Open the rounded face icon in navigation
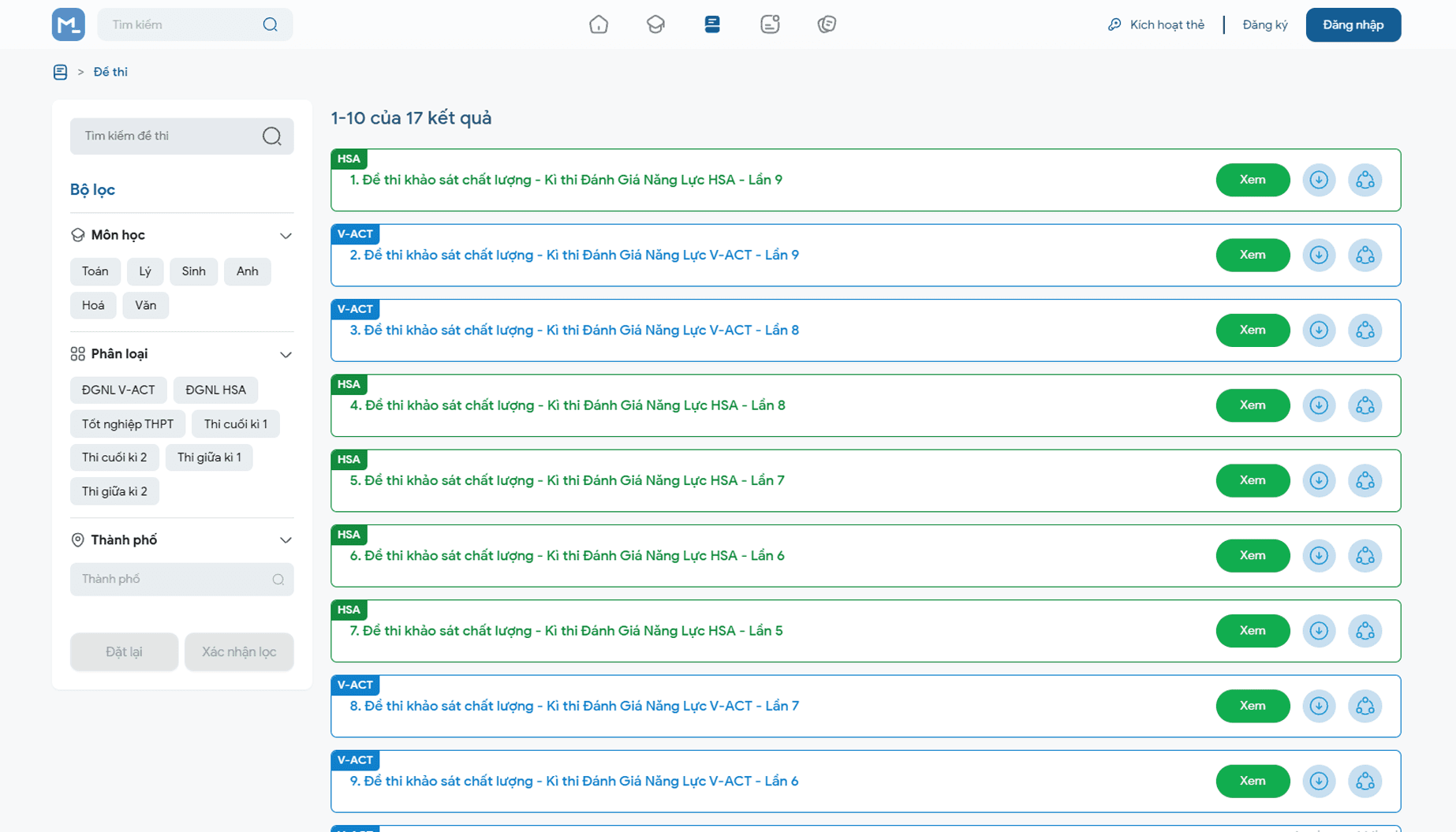1456x832 pixels. [x=827, y=24]
